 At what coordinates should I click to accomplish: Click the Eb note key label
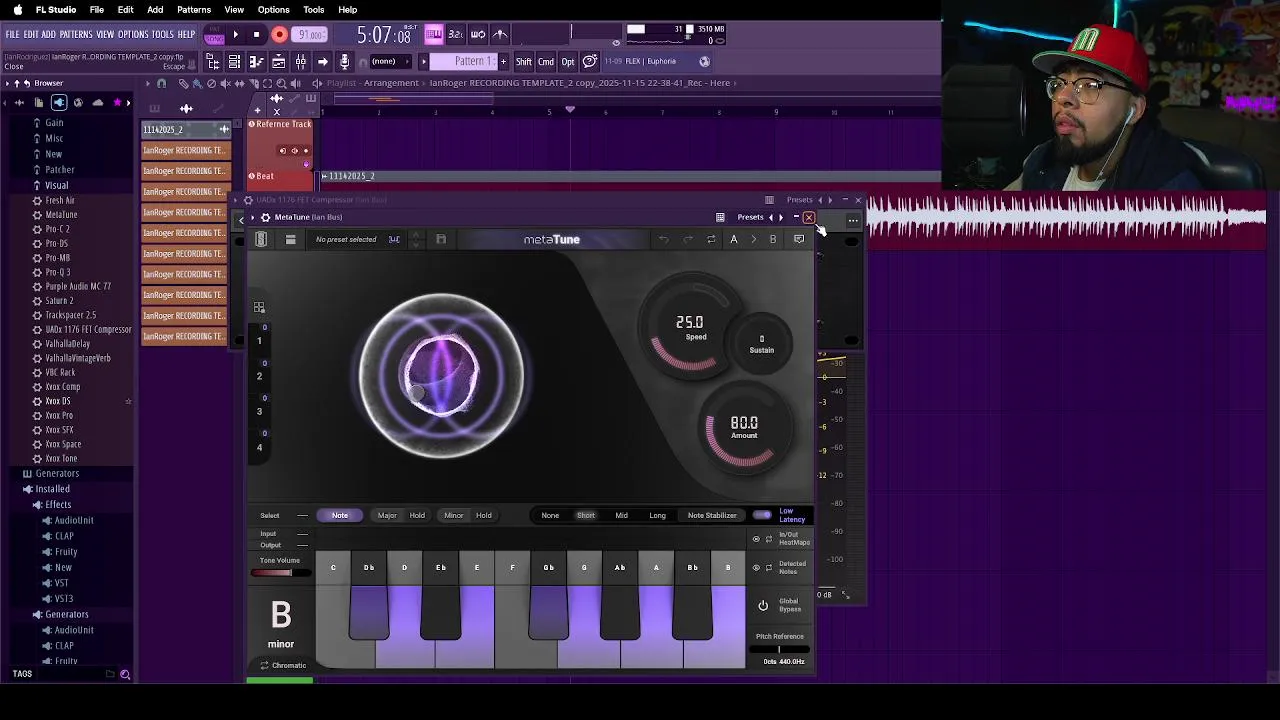point(440,568)
